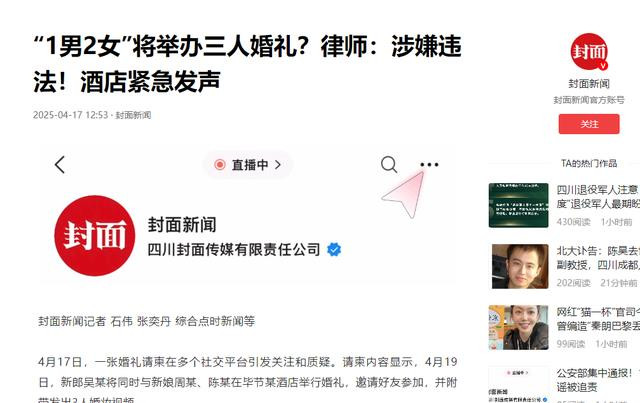Expand the 直播中 chevron arrow

coord(278,165)
